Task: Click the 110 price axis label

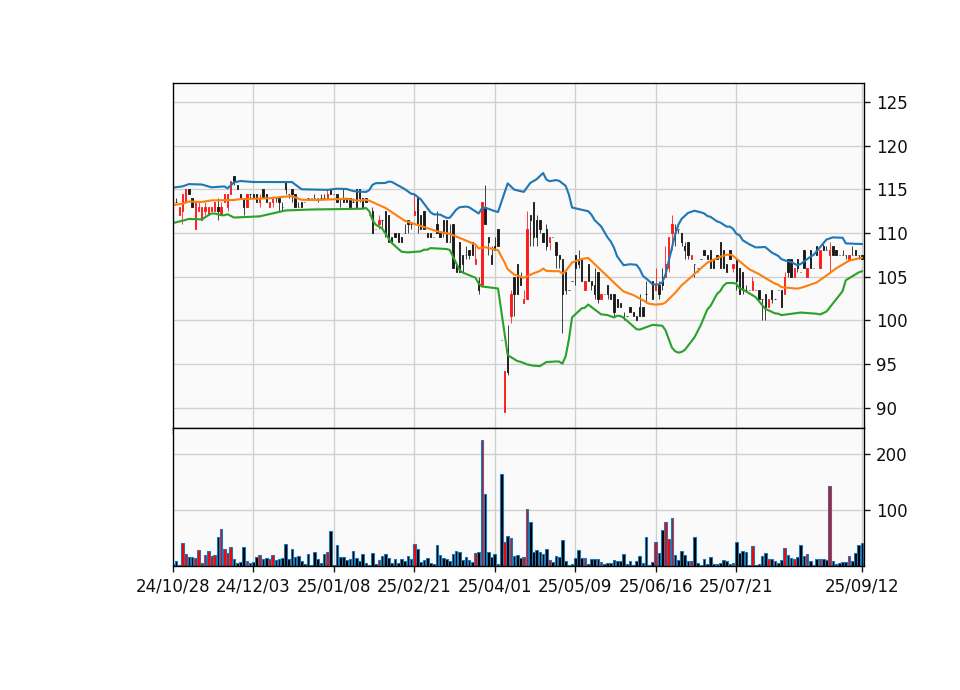Action: tap(892, 234)
